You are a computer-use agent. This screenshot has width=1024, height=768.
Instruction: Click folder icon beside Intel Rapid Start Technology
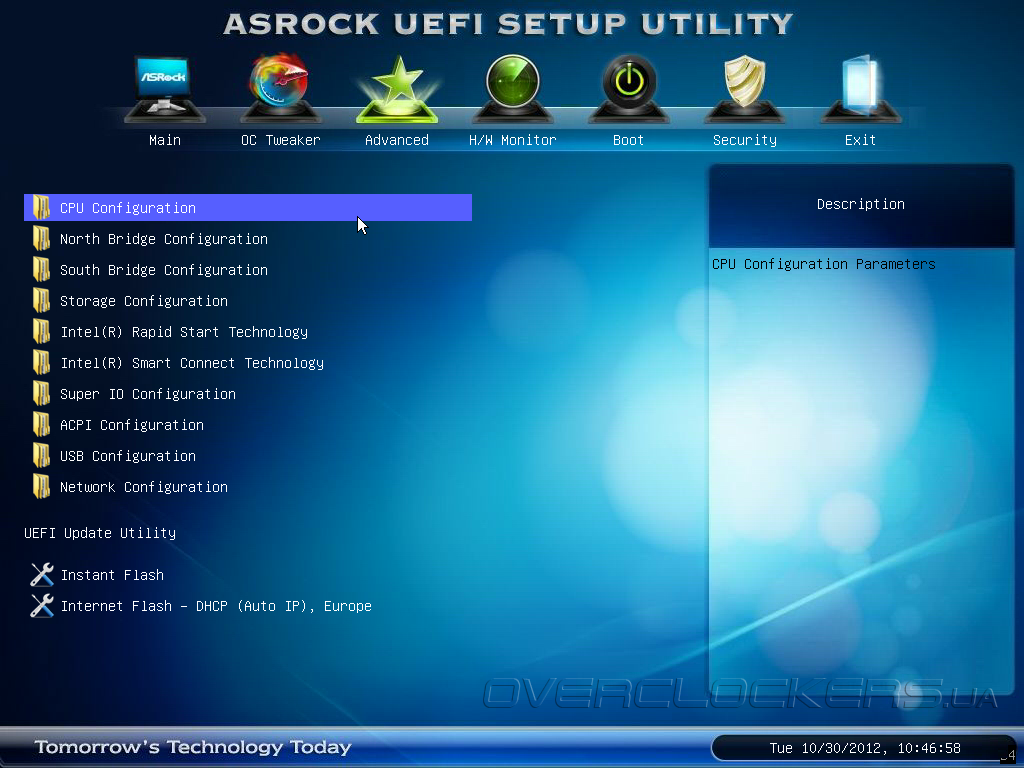click(x=41, y=332)
